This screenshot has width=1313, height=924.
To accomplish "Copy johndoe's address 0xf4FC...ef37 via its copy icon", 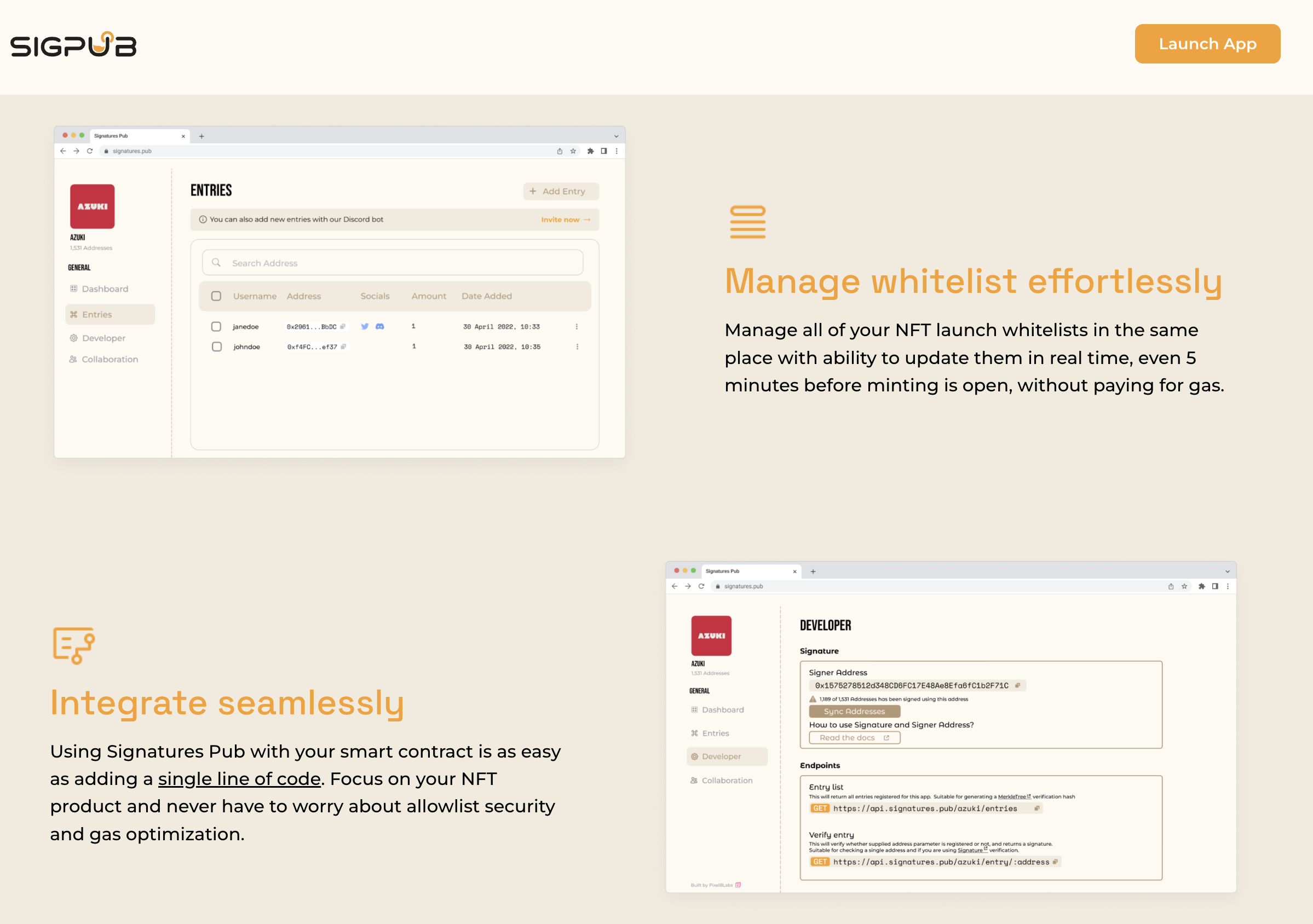I will pyautogui.click(x=343, y=347).
